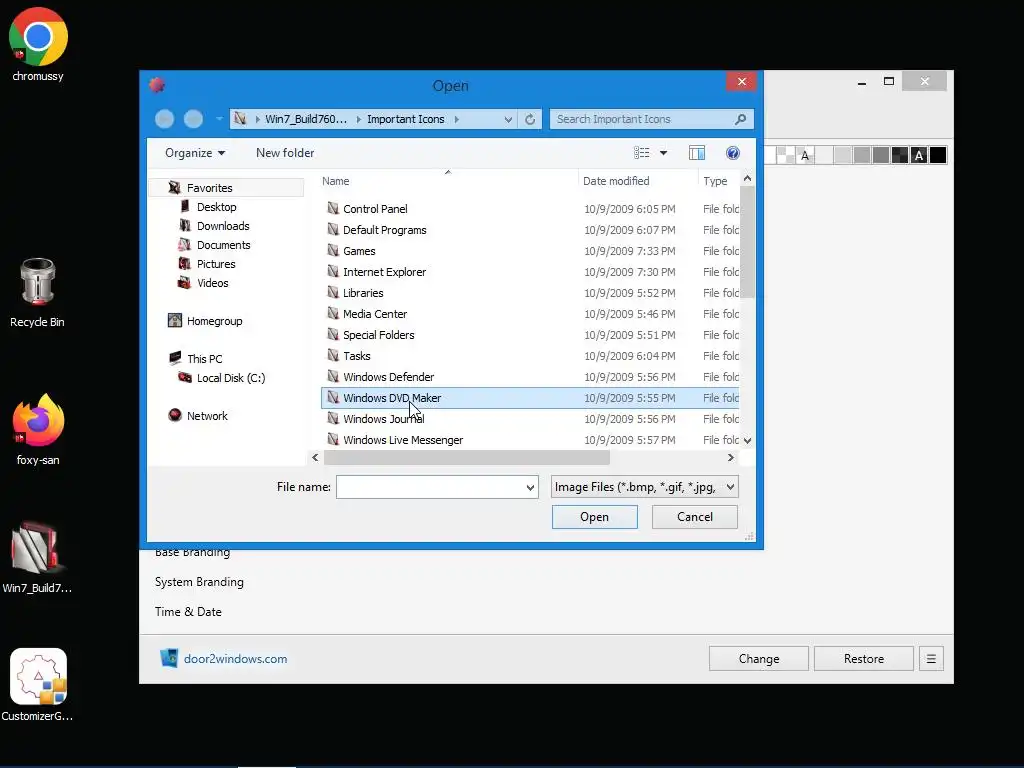Viewport: 1024px width, 768px height.
Task: Expand the File name combo box dropdown
Action: (530, 487)
